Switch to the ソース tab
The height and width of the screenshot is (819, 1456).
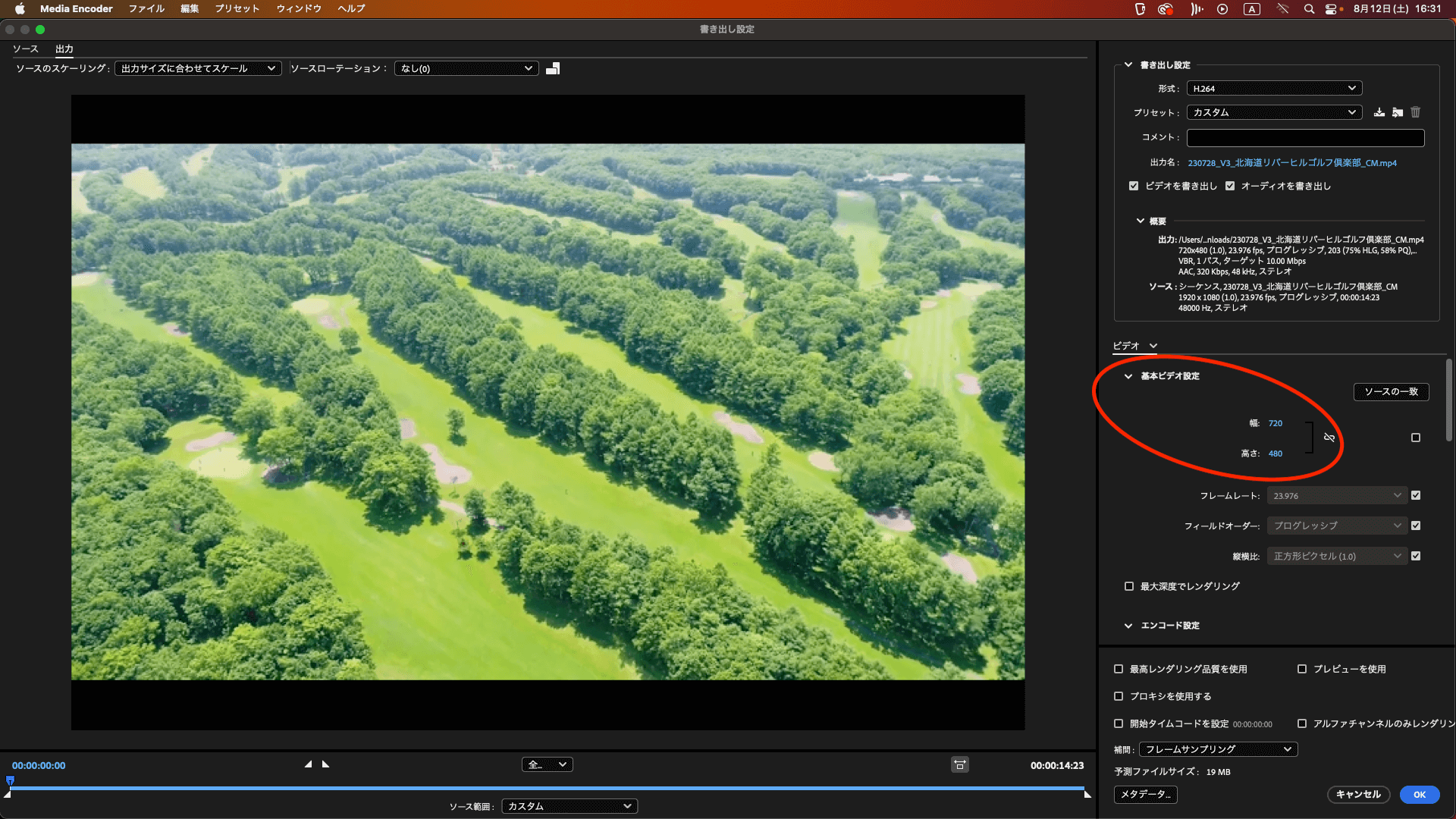[x=25, y=49]
